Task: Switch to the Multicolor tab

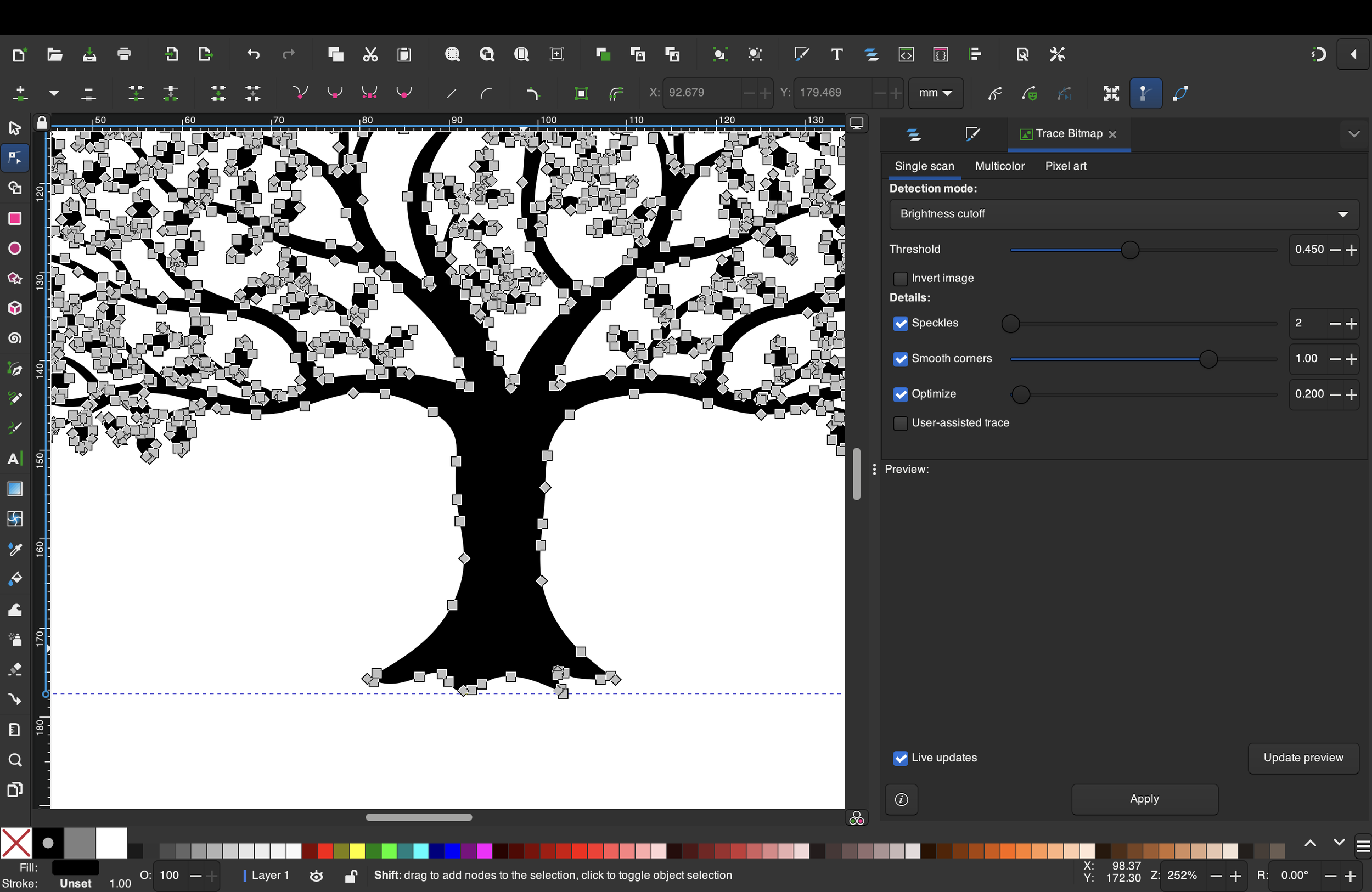Action: (x=999, y=166)
